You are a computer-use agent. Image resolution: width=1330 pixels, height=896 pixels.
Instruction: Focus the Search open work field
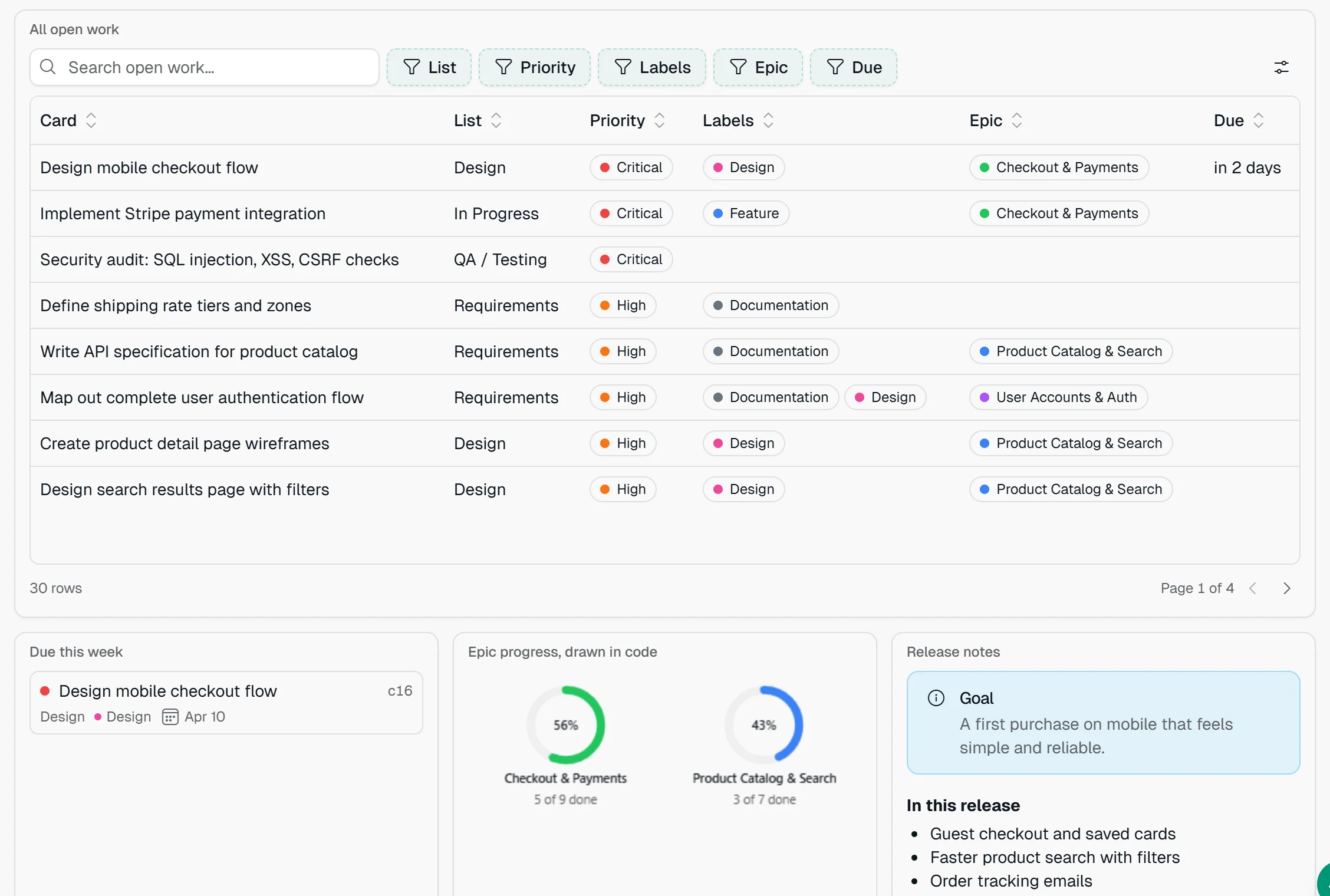205,67
